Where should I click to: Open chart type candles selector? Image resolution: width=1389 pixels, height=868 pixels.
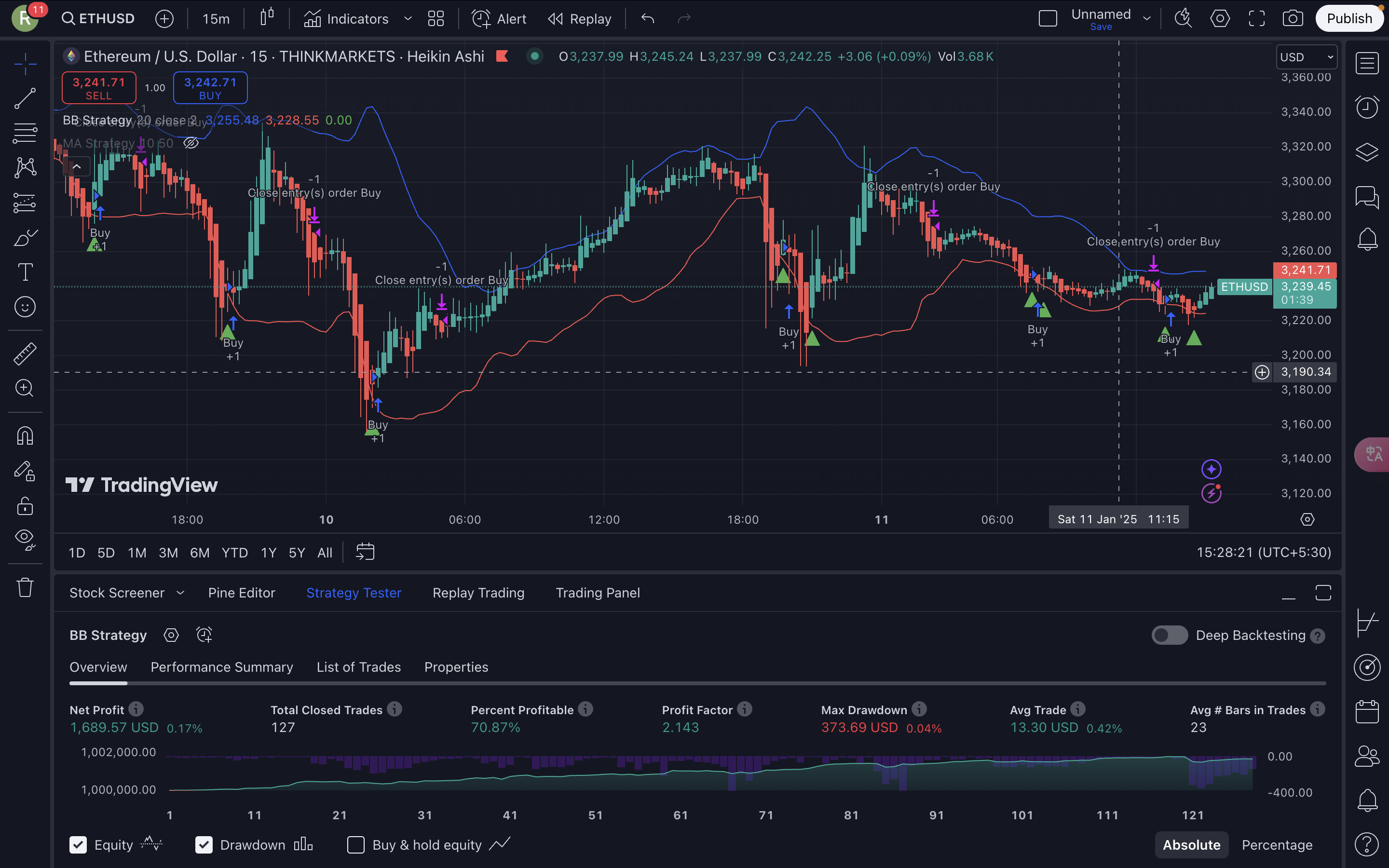[267, 18]
